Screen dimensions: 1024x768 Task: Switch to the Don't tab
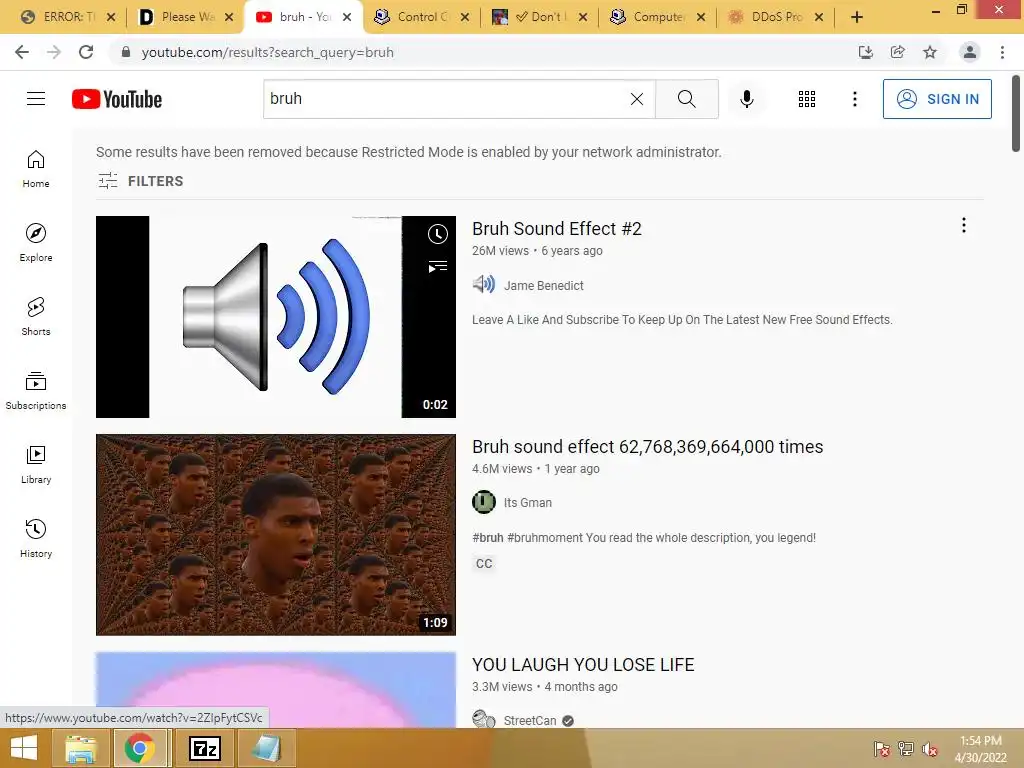click(539, 17)
